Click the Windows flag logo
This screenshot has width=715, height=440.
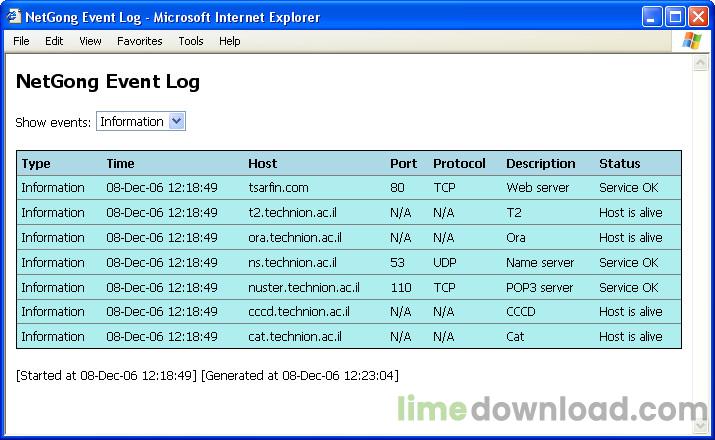click(691, 41)
